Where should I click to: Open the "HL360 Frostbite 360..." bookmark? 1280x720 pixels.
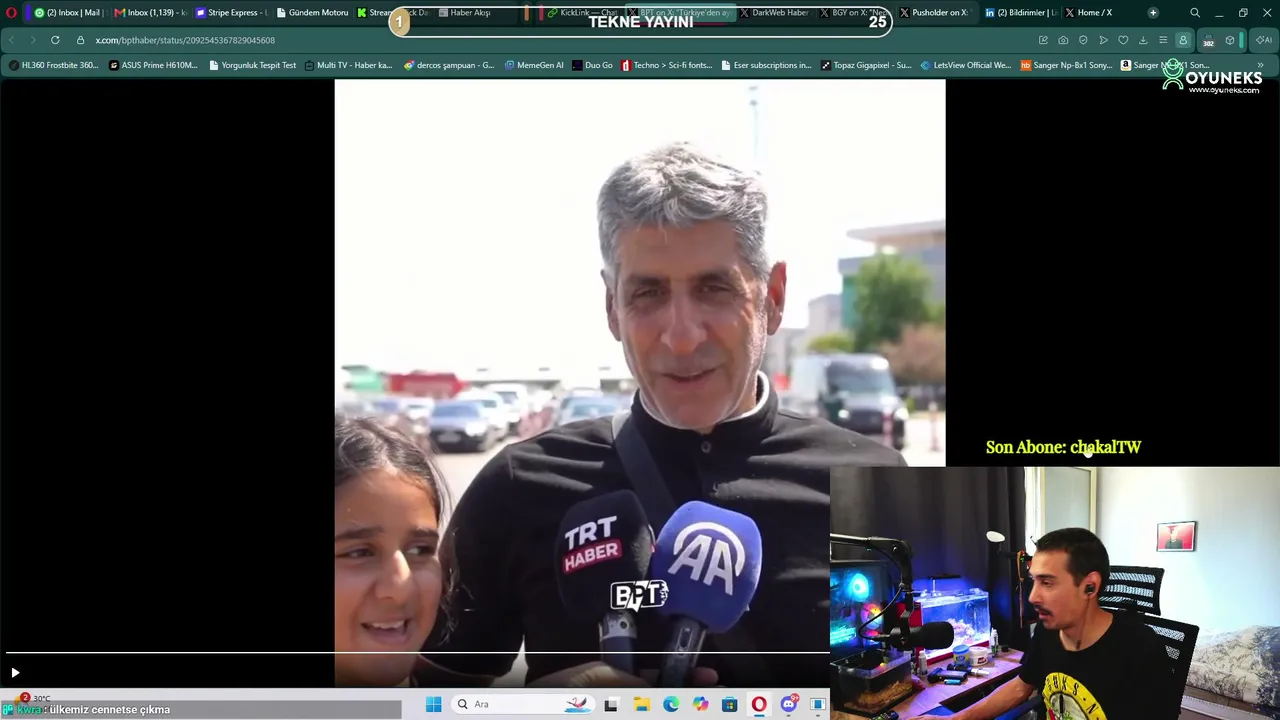pyautogui.click(x=54, y=65)
